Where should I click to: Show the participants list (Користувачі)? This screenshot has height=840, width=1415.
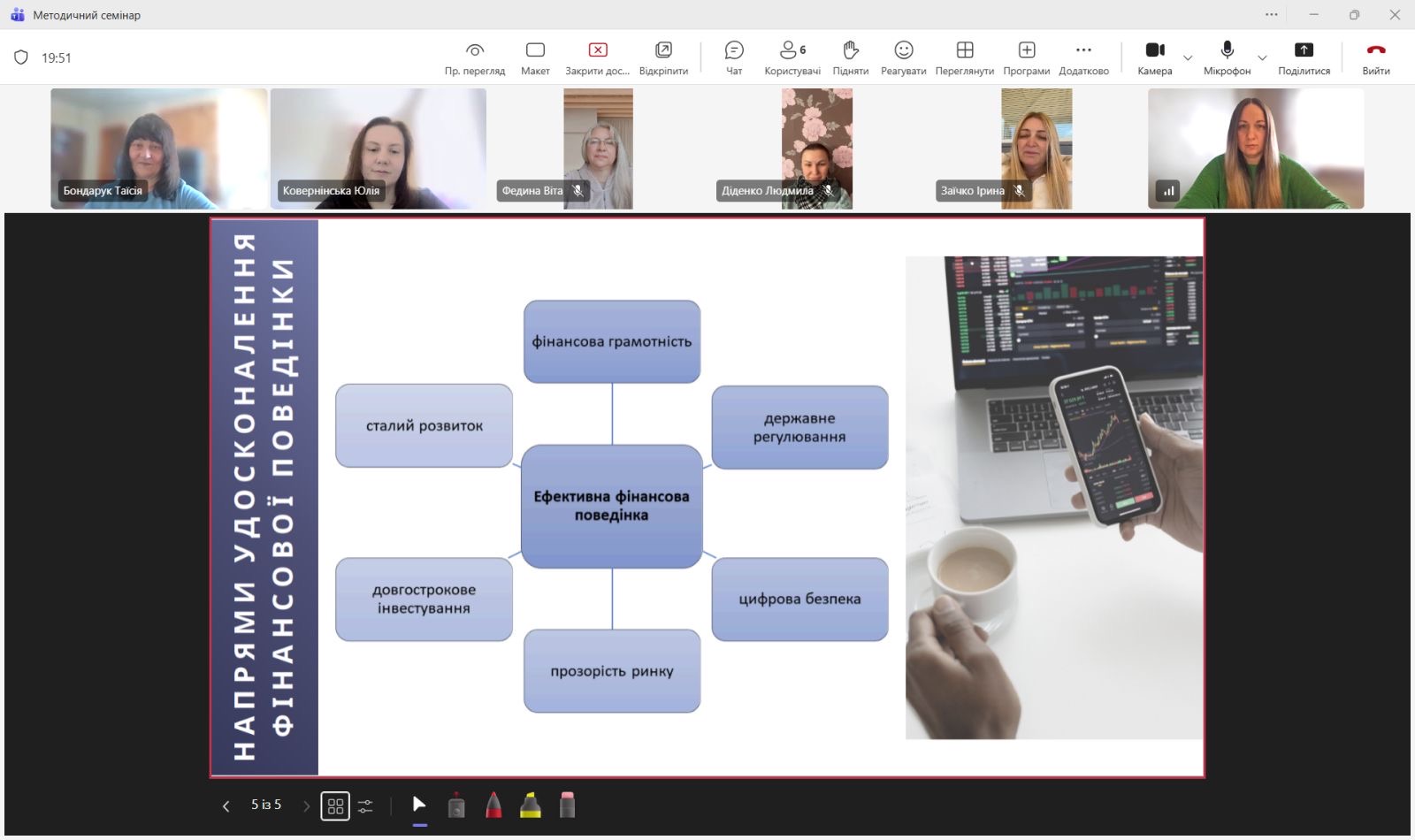pos(792,57)
